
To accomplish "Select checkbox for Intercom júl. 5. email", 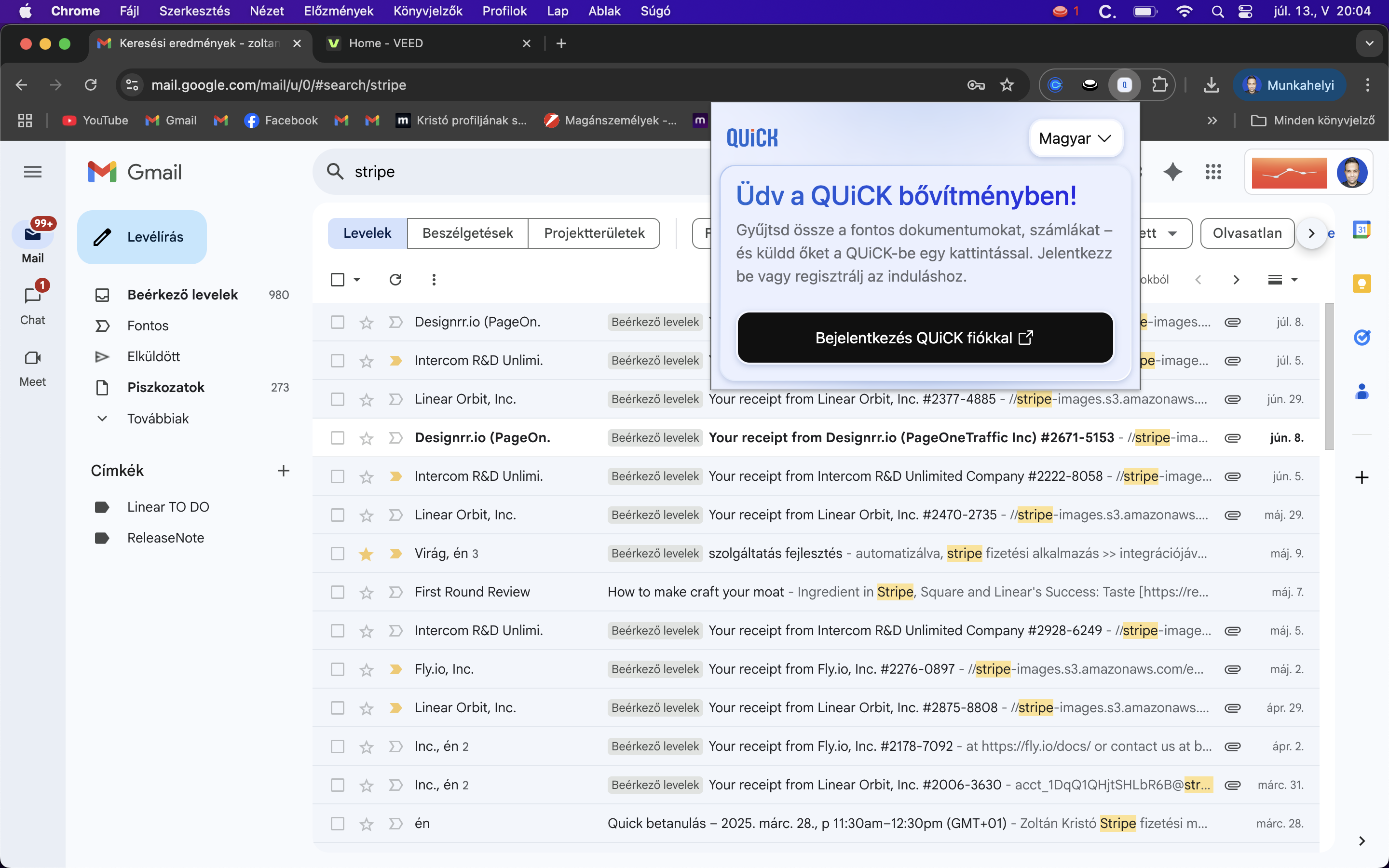I will [338, 361].
